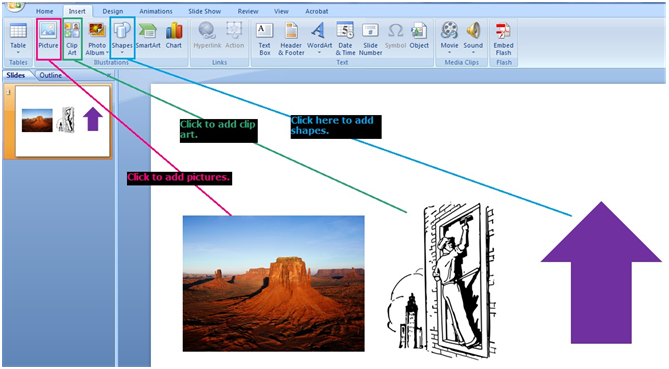This screenshot has height=369, width=669.
Task: Select slide 1 thumbnail
Action: pyautogui.click(x=62, y=121)
